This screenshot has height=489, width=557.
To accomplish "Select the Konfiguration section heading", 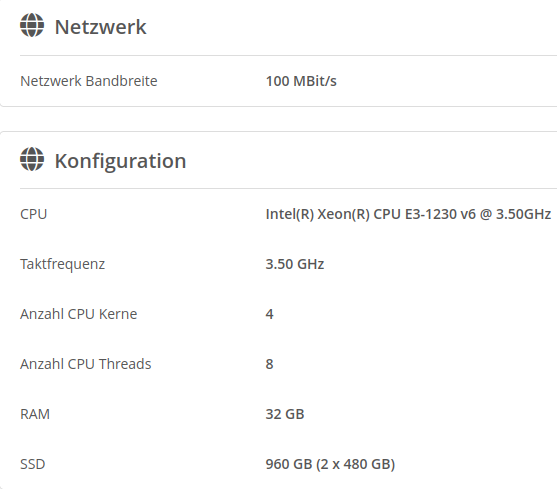I will coord(120,162).
